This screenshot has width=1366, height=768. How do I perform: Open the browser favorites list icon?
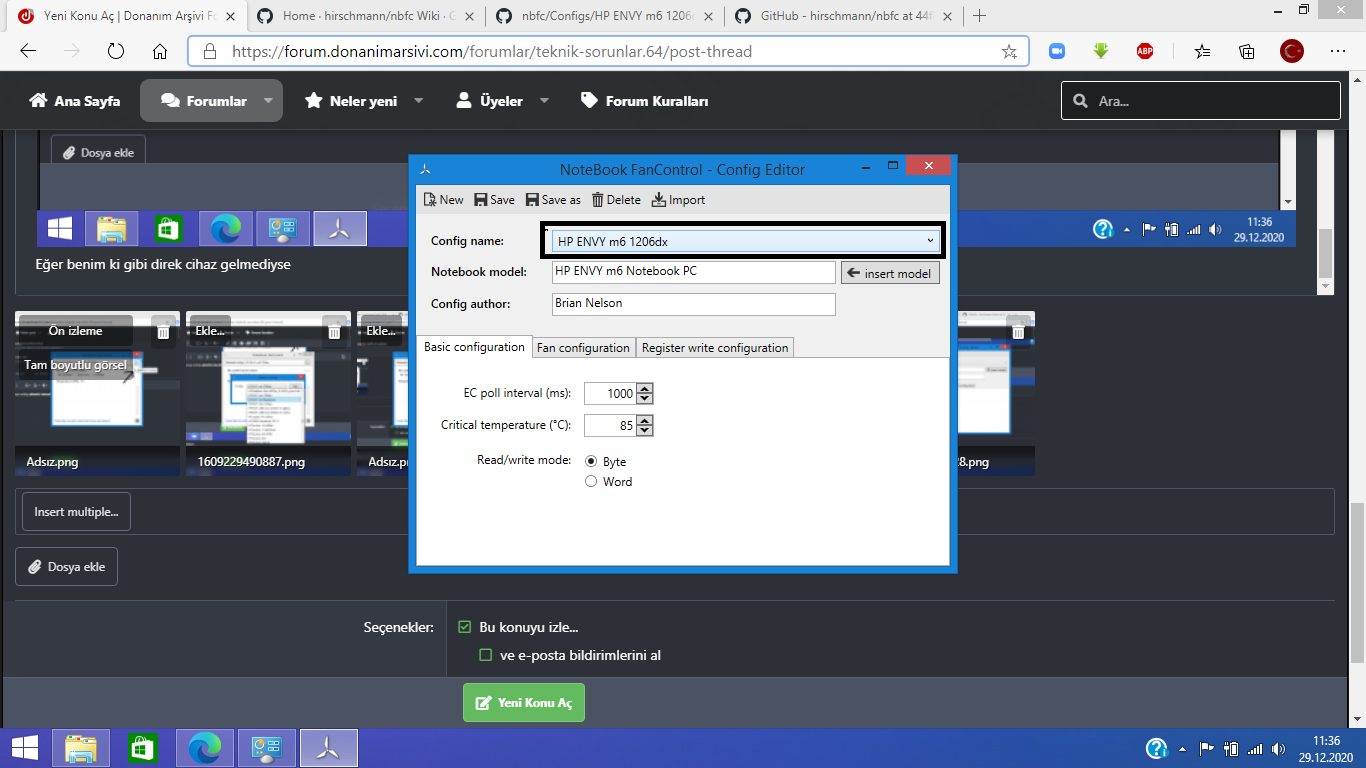click(1202, 51)
